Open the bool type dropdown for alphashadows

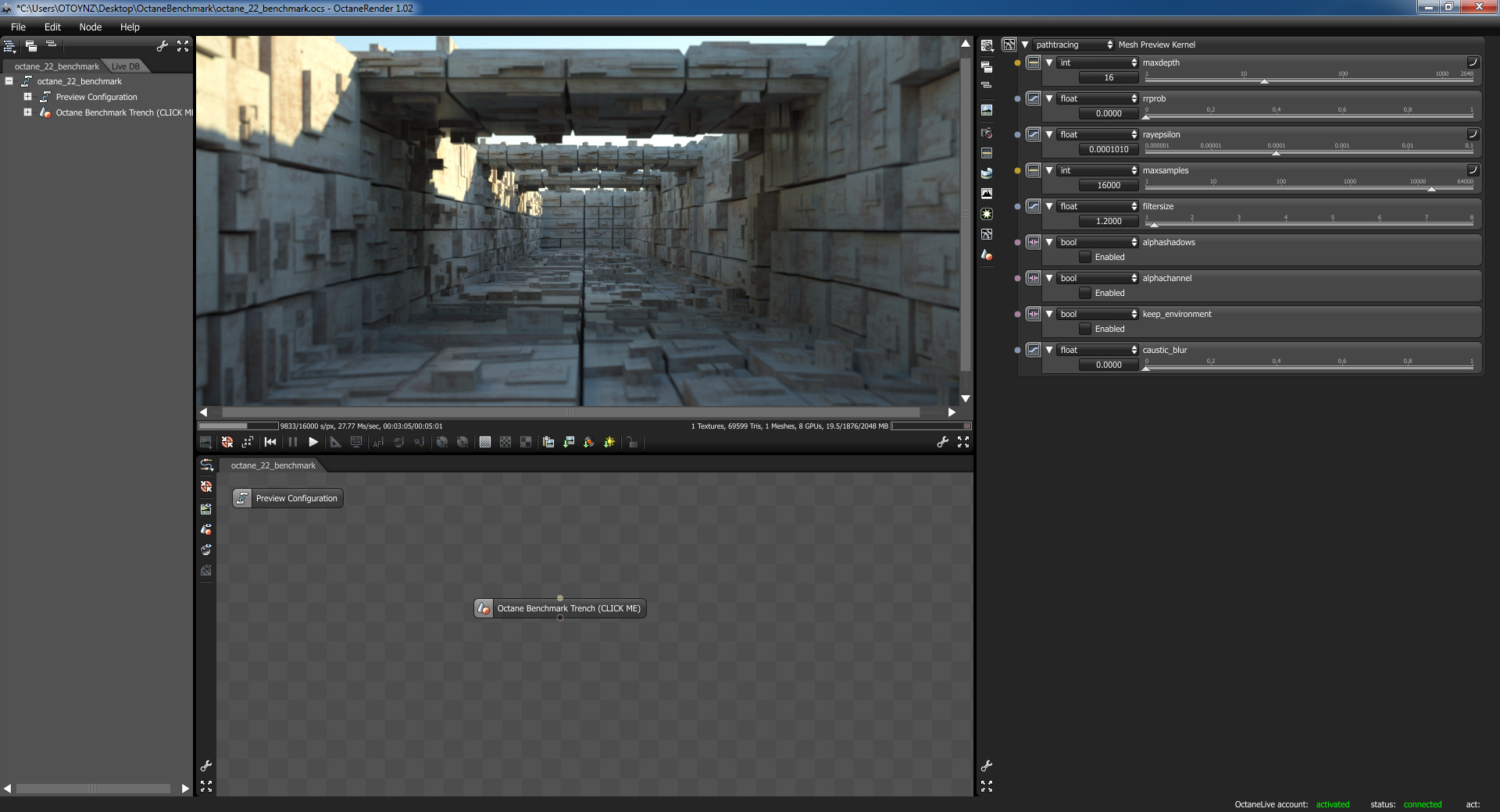(1098, 242)
